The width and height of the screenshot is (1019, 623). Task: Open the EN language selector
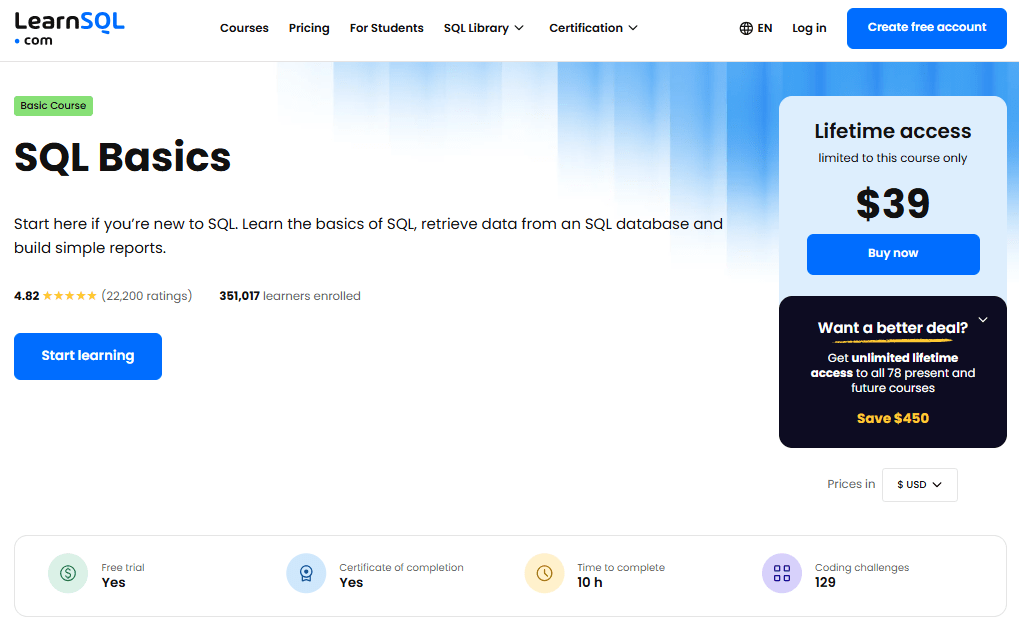[x=756, y=28]
